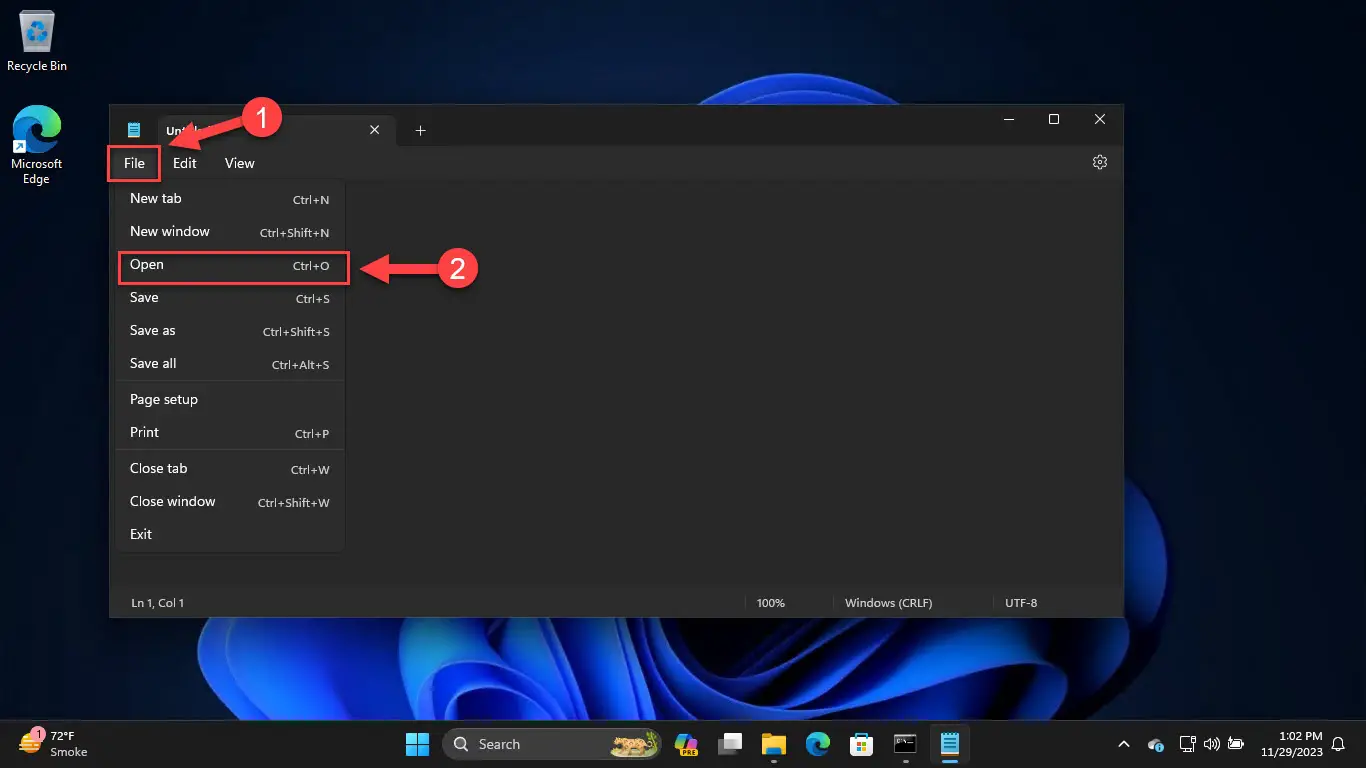Select Save in the File menu
Image resolution: width=1366 pixels, height=768 pixels.
(230, 298)
